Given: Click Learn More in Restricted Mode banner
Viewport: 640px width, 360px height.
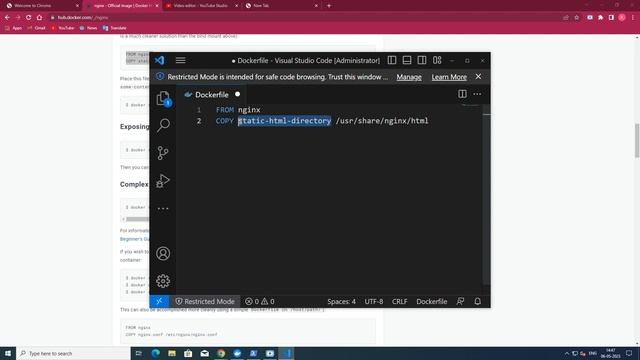Looking at the screenshot, I should (449, 77).
